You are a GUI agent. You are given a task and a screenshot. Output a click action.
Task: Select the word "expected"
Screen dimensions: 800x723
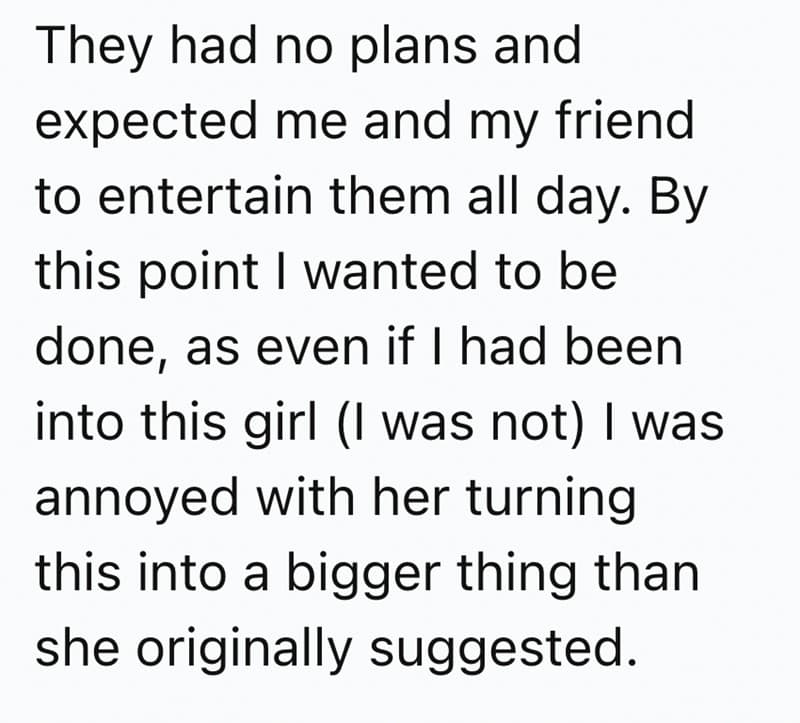point(146,123)
